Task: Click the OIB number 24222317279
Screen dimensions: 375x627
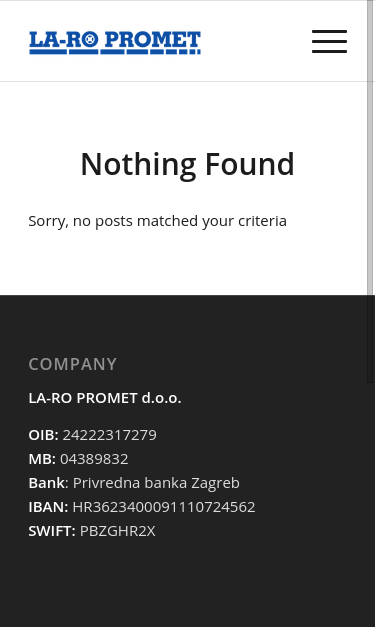Action: (x=110, y=435)
